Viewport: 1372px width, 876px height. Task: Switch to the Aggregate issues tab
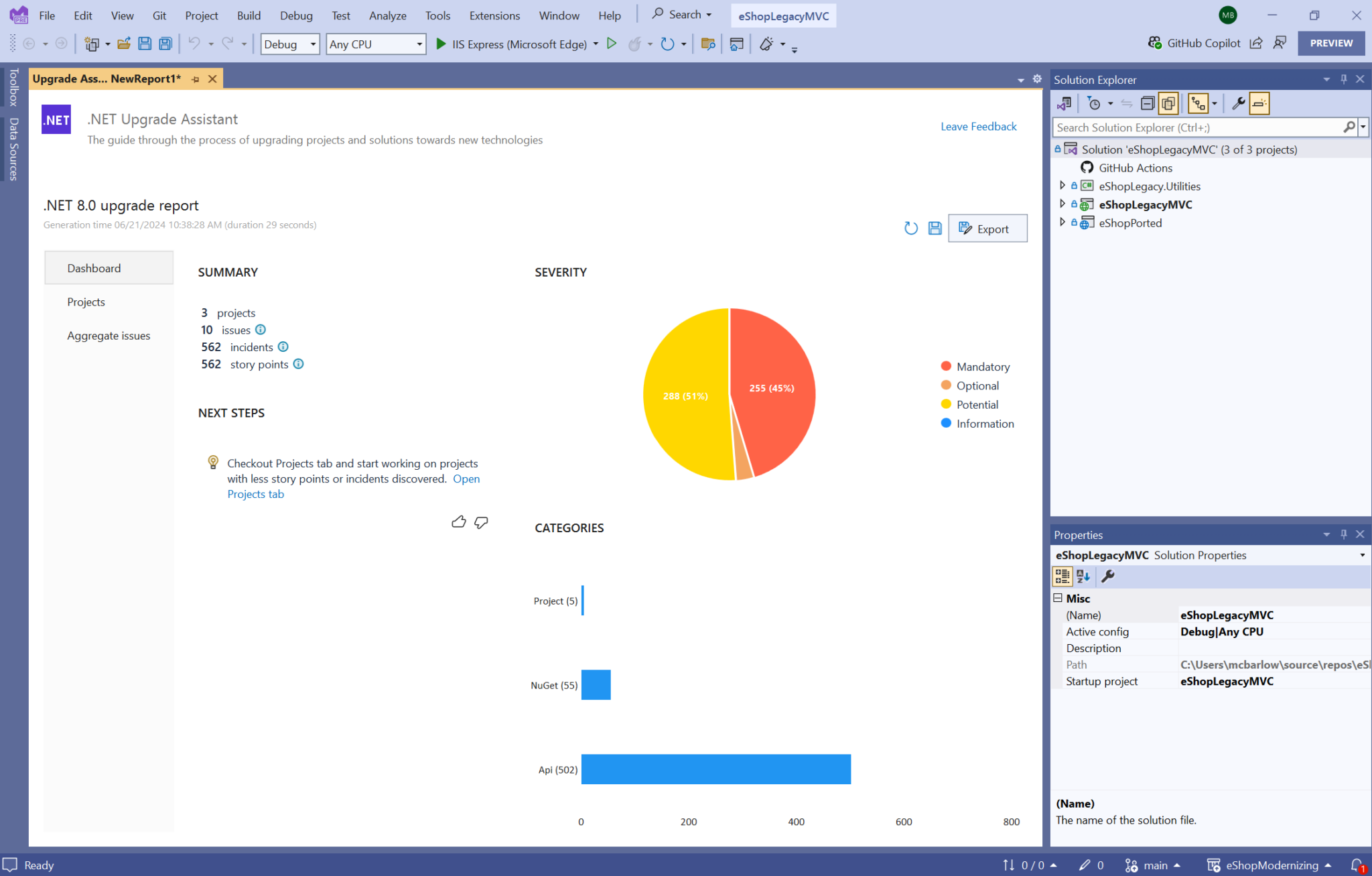tap(109, 335)
